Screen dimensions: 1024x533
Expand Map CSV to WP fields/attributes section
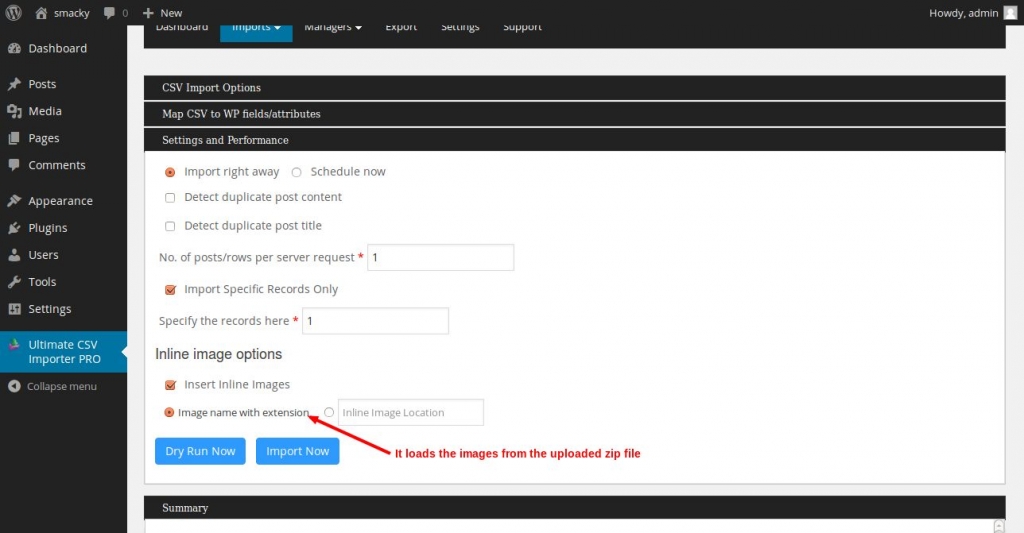pyautogui.click(x=574, y=114)
